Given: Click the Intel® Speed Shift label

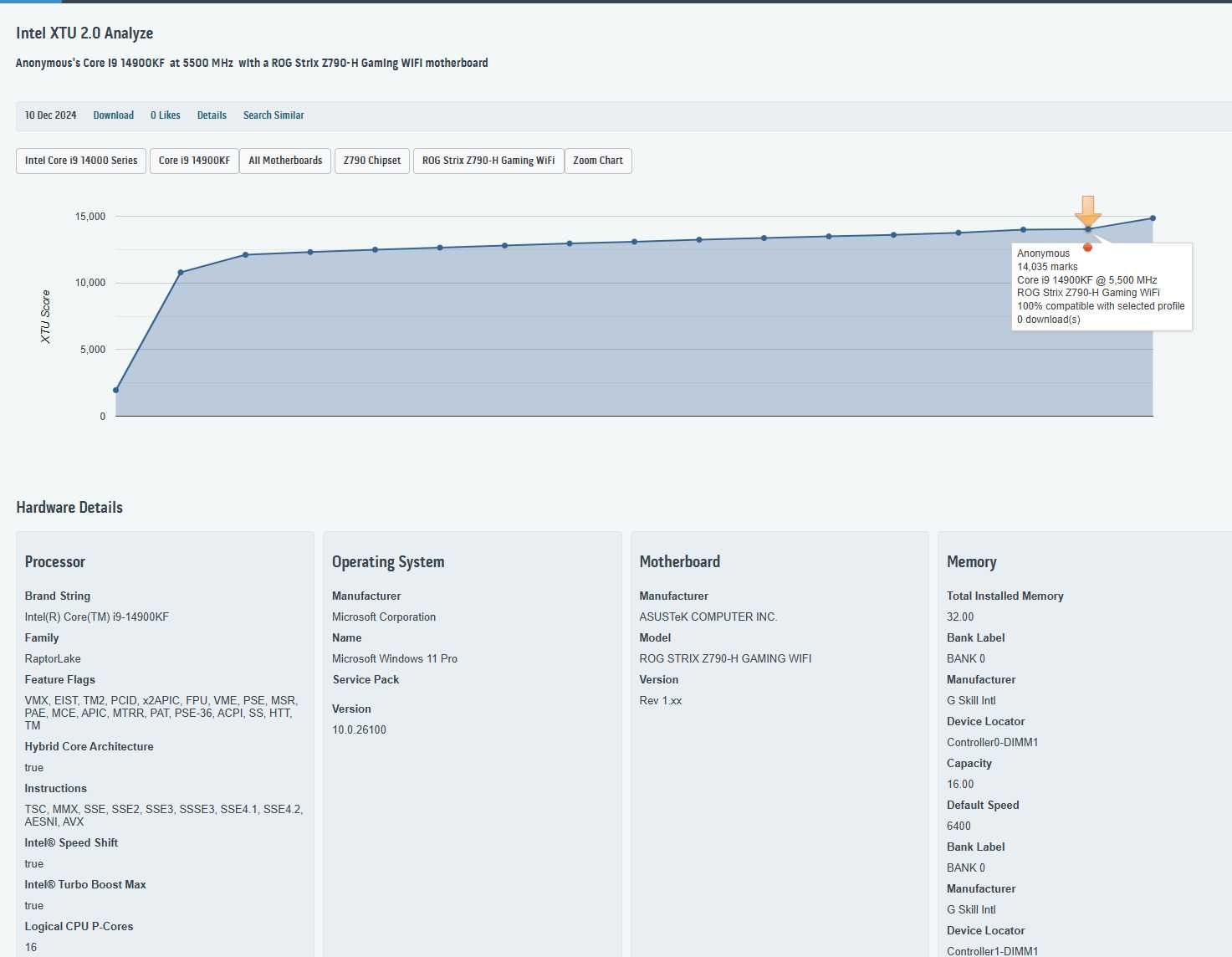Looking at the screenshot, I should pyautogui.click(x=71, y=842).
